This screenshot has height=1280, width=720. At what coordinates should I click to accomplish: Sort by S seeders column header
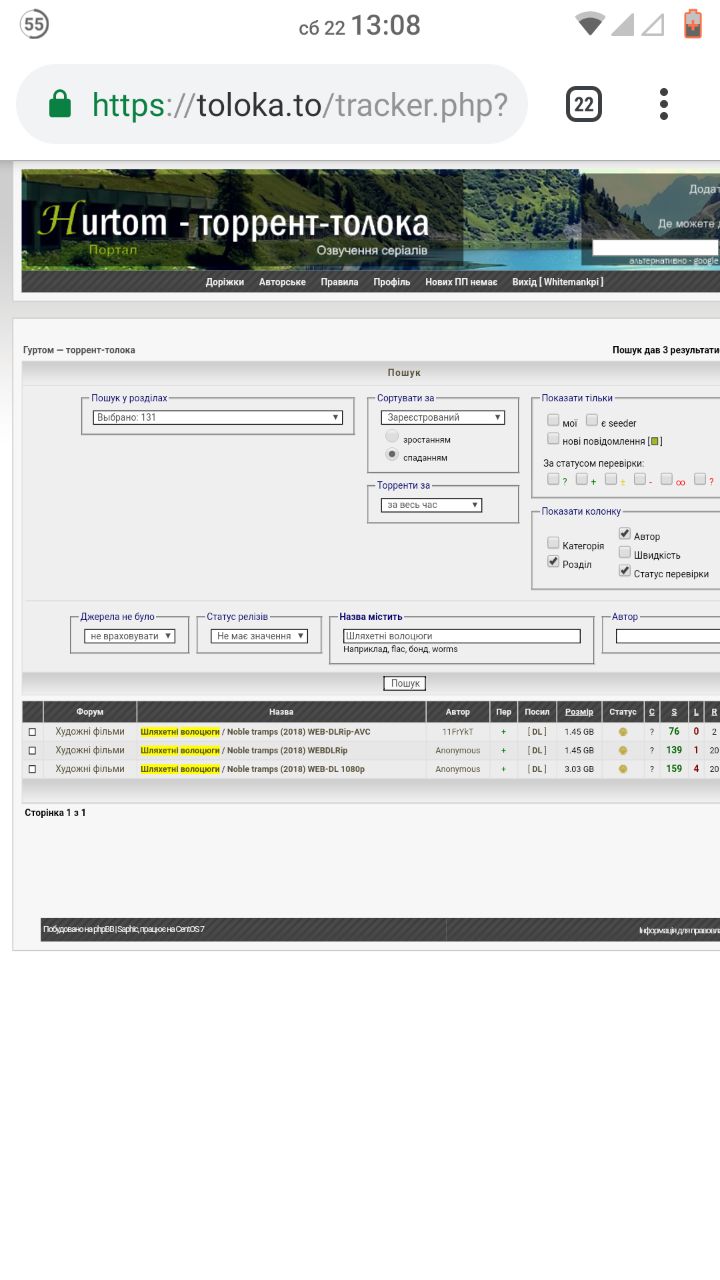tap(674, 712)
